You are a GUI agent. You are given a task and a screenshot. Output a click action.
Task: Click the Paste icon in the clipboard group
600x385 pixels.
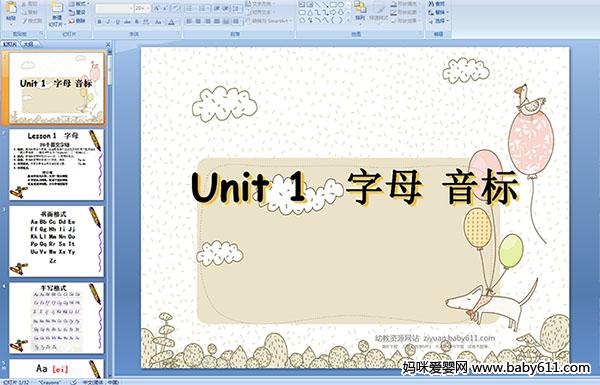pos(11,12)
